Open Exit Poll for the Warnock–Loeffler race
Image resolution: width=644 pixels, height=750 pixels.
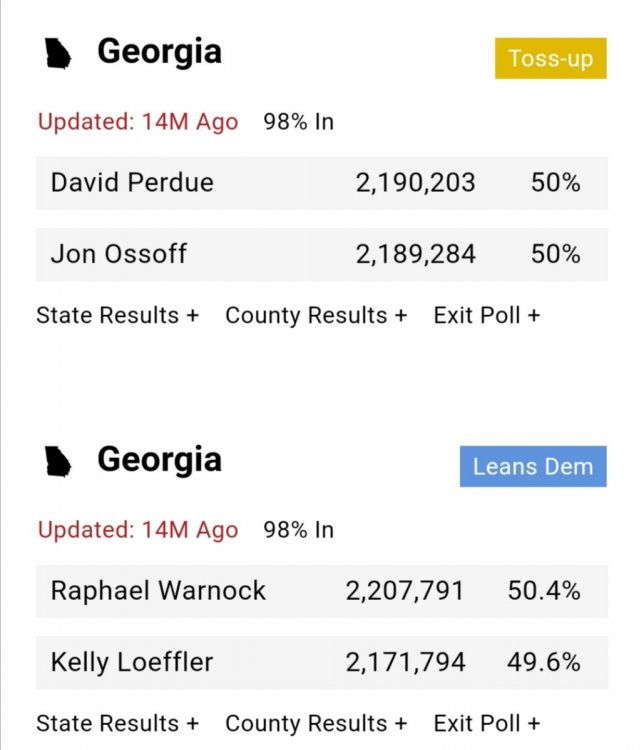pos(486,723)
